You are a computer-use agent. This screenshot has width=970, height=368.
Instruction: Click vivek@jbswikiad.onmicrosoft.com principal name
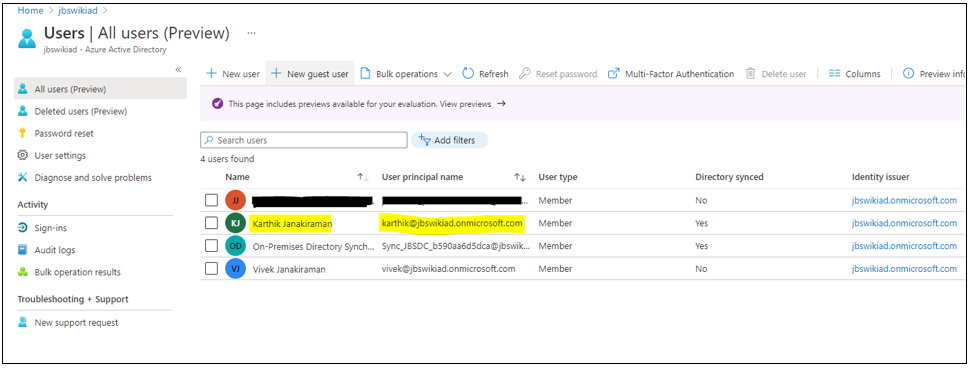(449, 269)
